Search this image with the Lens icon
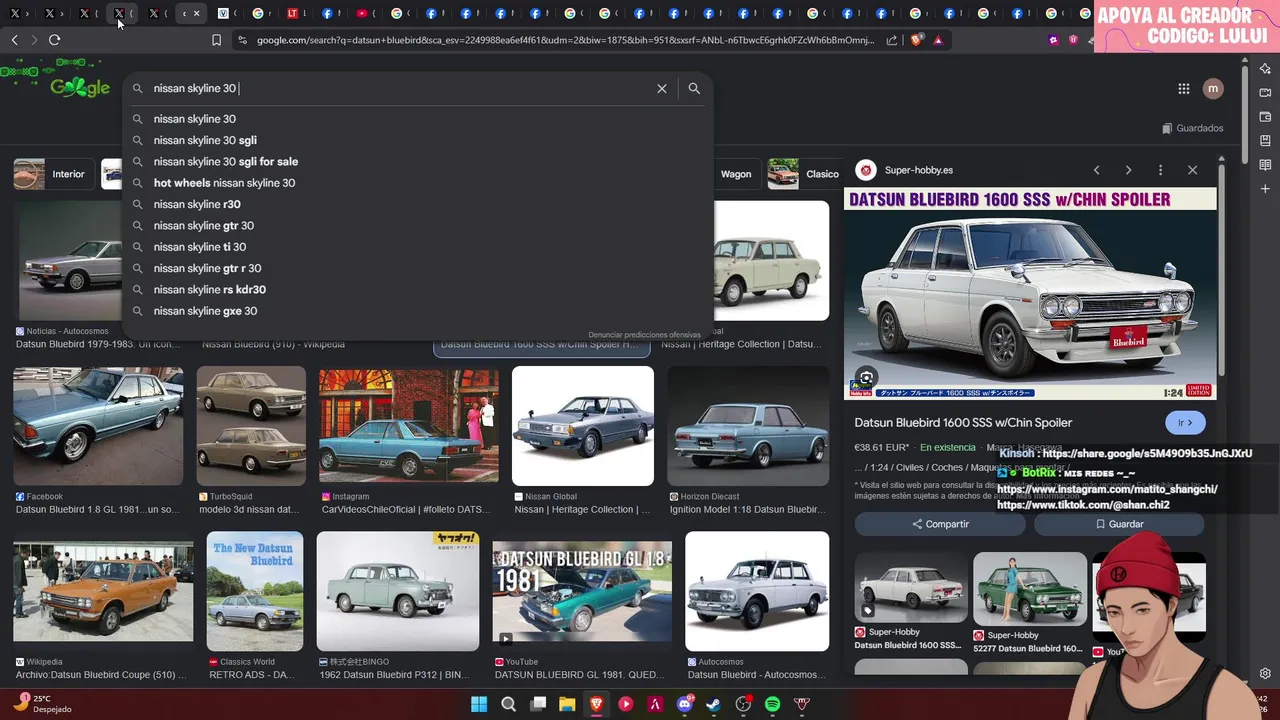 pos(866,378)
